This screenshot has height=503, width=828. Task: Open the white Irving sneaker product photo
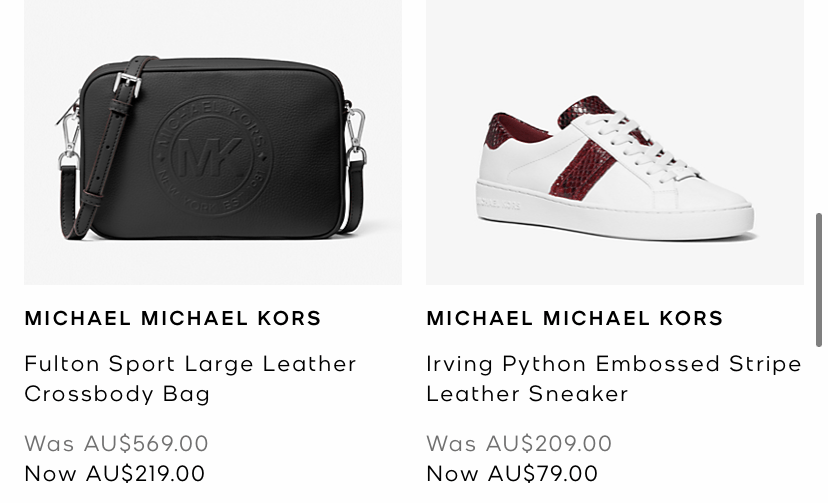pos(615,143)
